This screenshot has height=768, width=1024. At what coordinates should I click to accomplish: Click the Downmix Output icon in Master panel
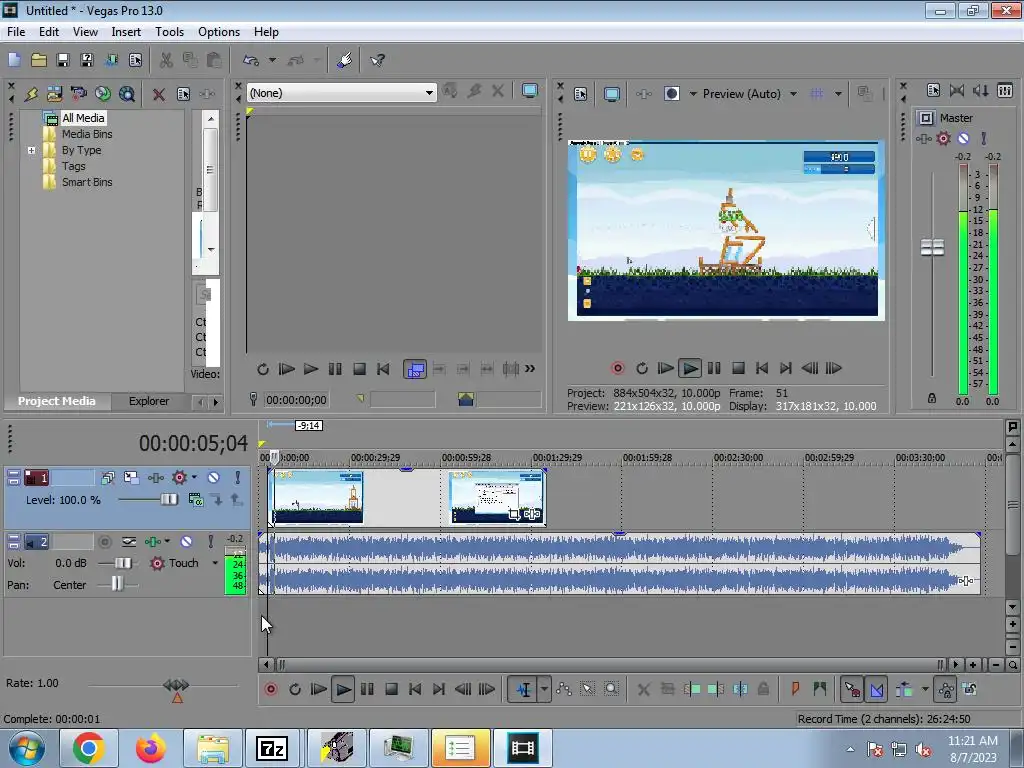pyautogui.click(x=957, y=91)
